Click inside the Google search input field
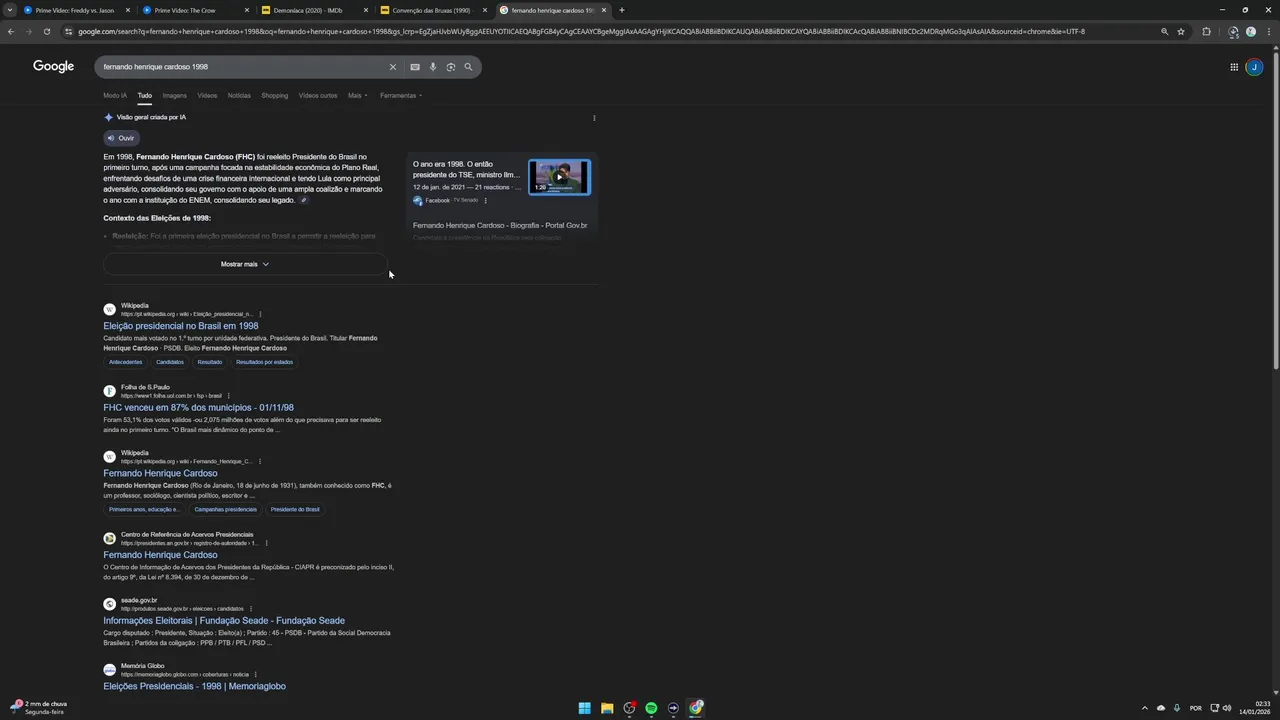 pos(240,67)
